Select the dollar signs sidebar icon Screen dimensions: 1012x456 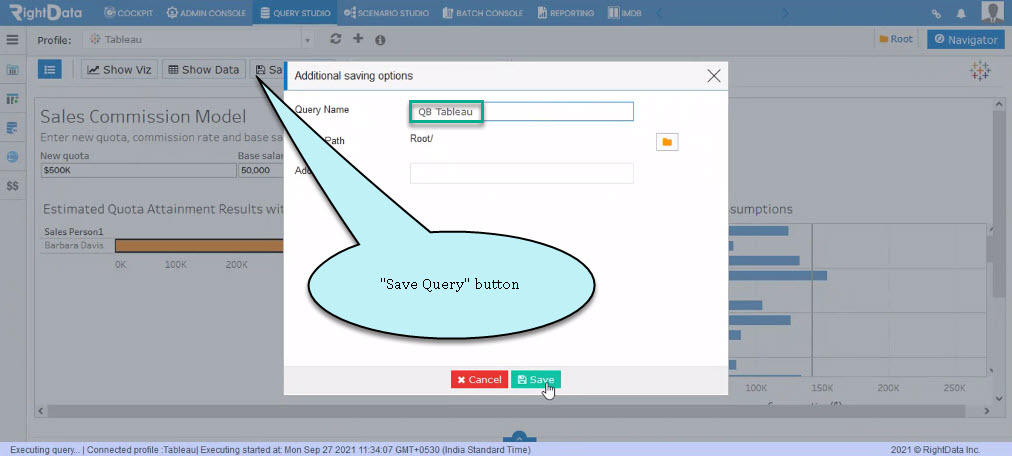(x=12, y=186)
